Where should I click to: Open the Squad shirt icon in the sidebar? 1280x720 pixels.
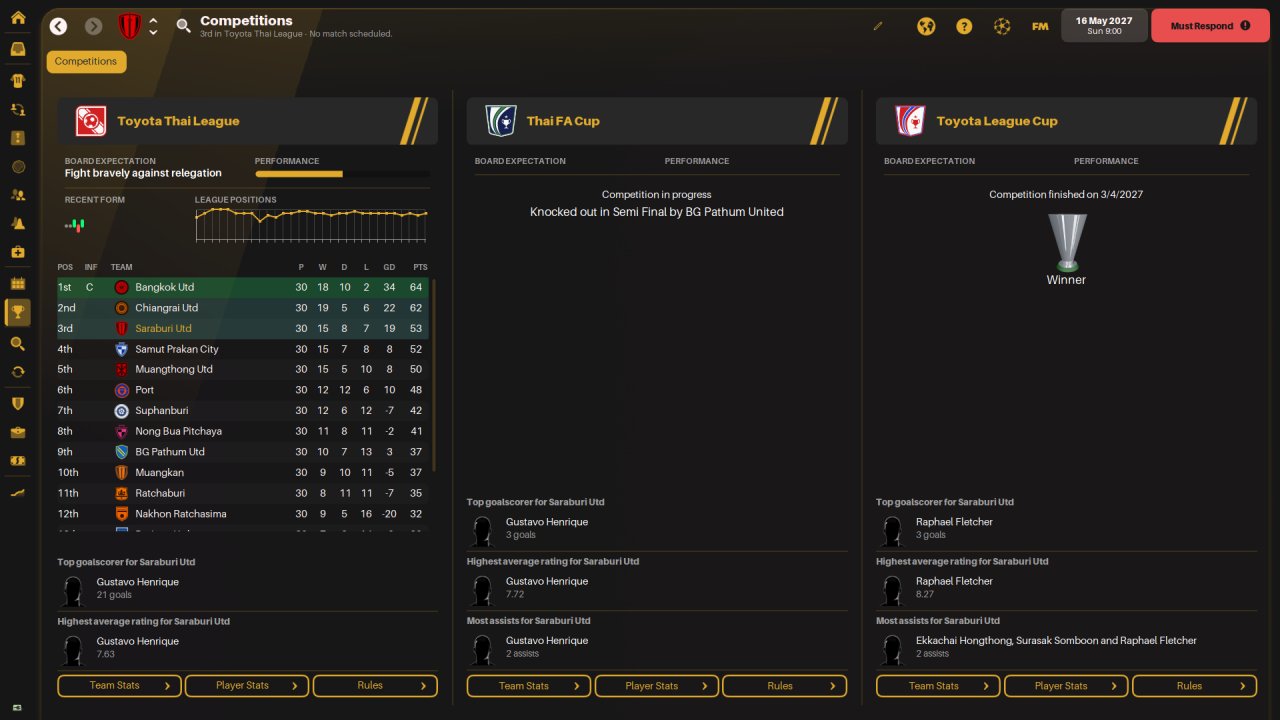(x=18, y=80)
